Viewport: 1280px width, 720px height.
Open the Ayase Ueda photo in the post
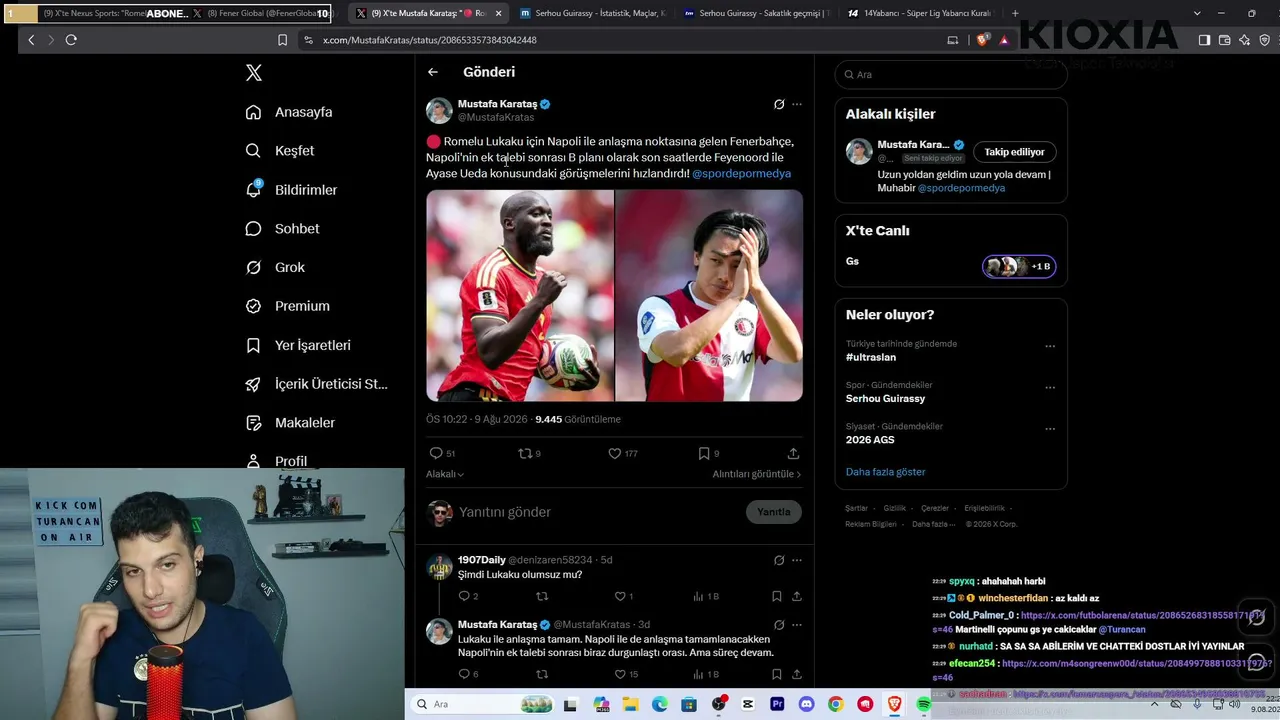pyautogui.click(x=709, y=296)
